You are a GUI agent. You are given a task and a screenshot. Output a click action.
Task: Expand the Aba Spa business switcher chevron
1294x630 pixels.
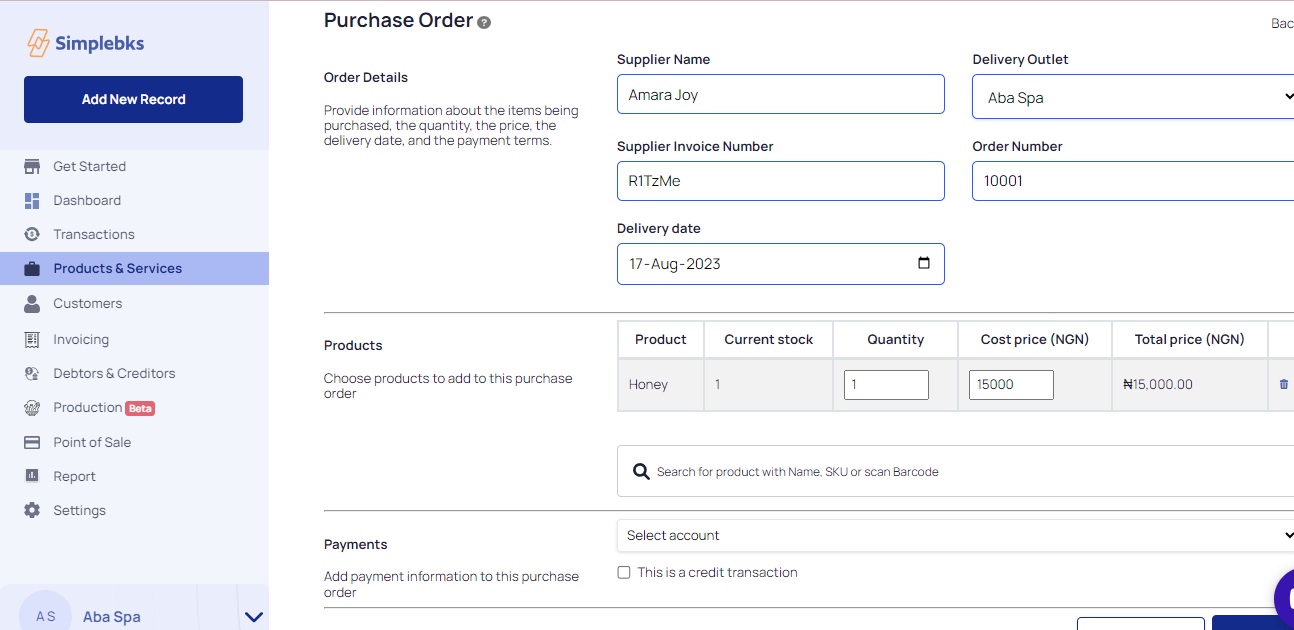click(254, 617)
